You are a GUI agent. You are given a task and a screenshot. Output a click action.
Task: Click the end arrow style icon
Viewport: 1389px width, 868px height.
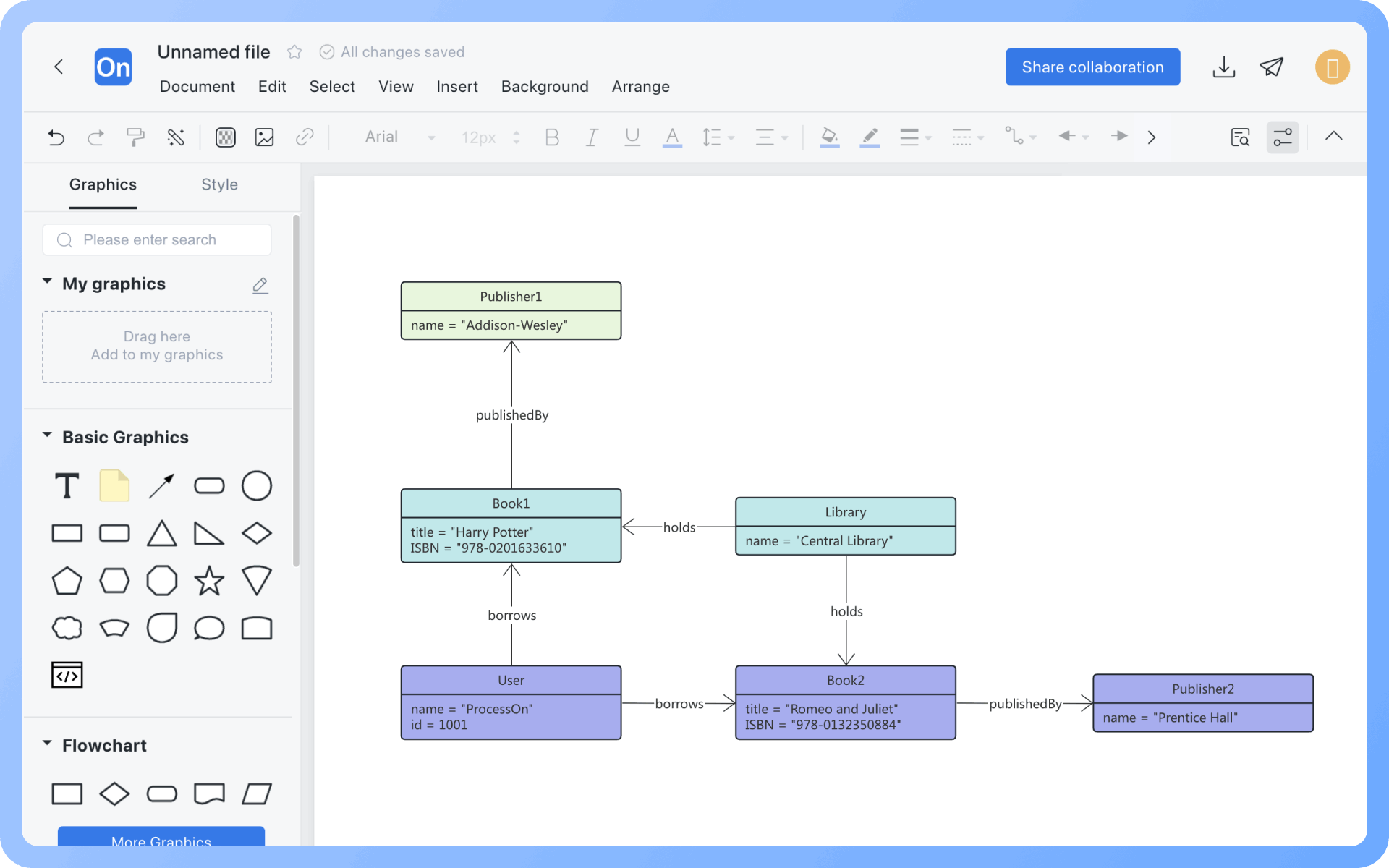coord(1119,137)
